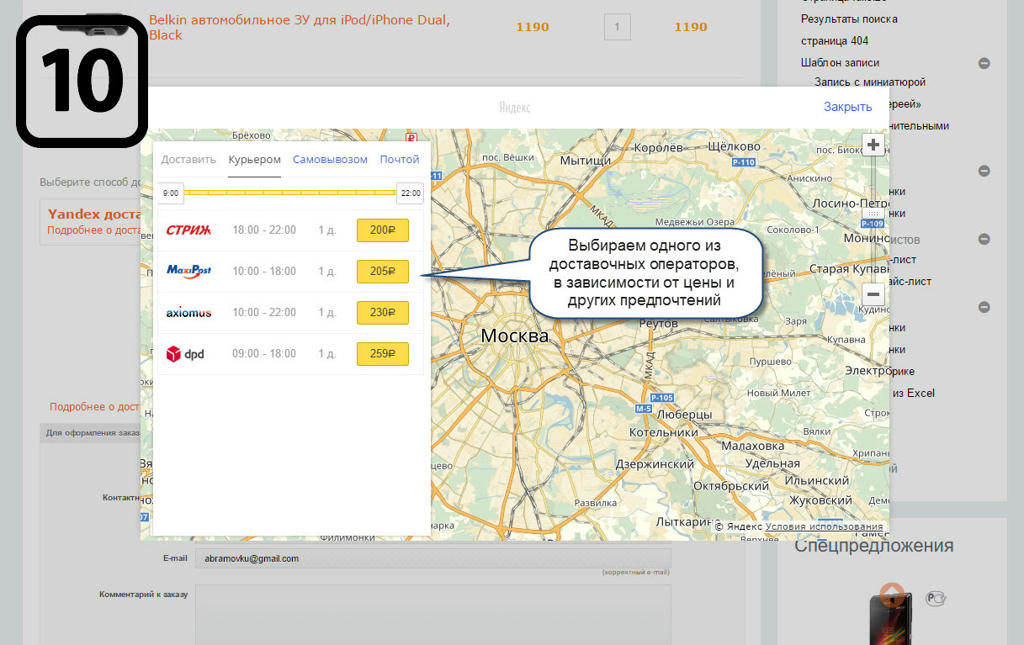Click the dpd courier logo

(185, 354)
